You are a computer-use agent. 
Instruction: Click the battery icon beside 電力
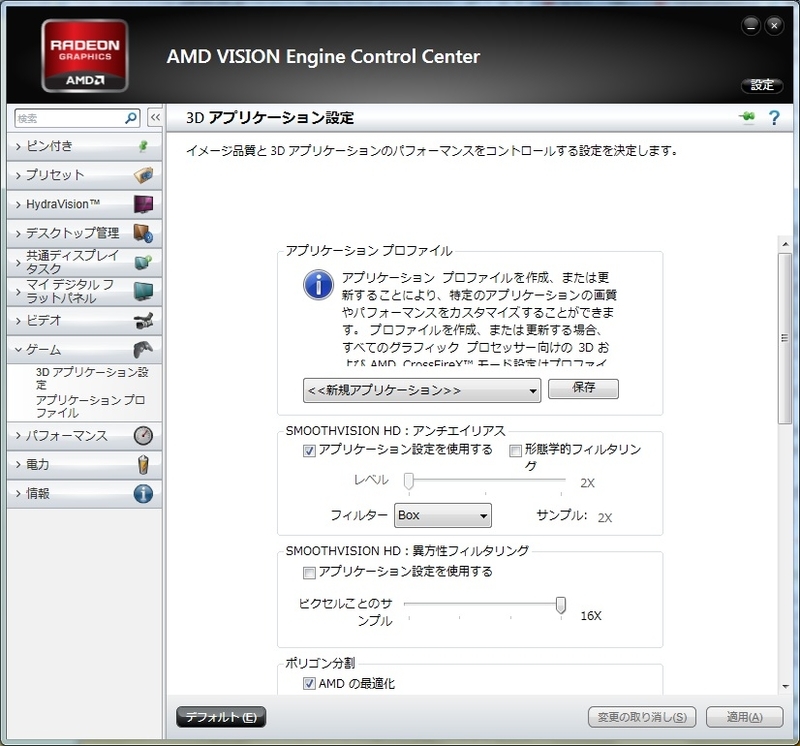pos(143,464)
